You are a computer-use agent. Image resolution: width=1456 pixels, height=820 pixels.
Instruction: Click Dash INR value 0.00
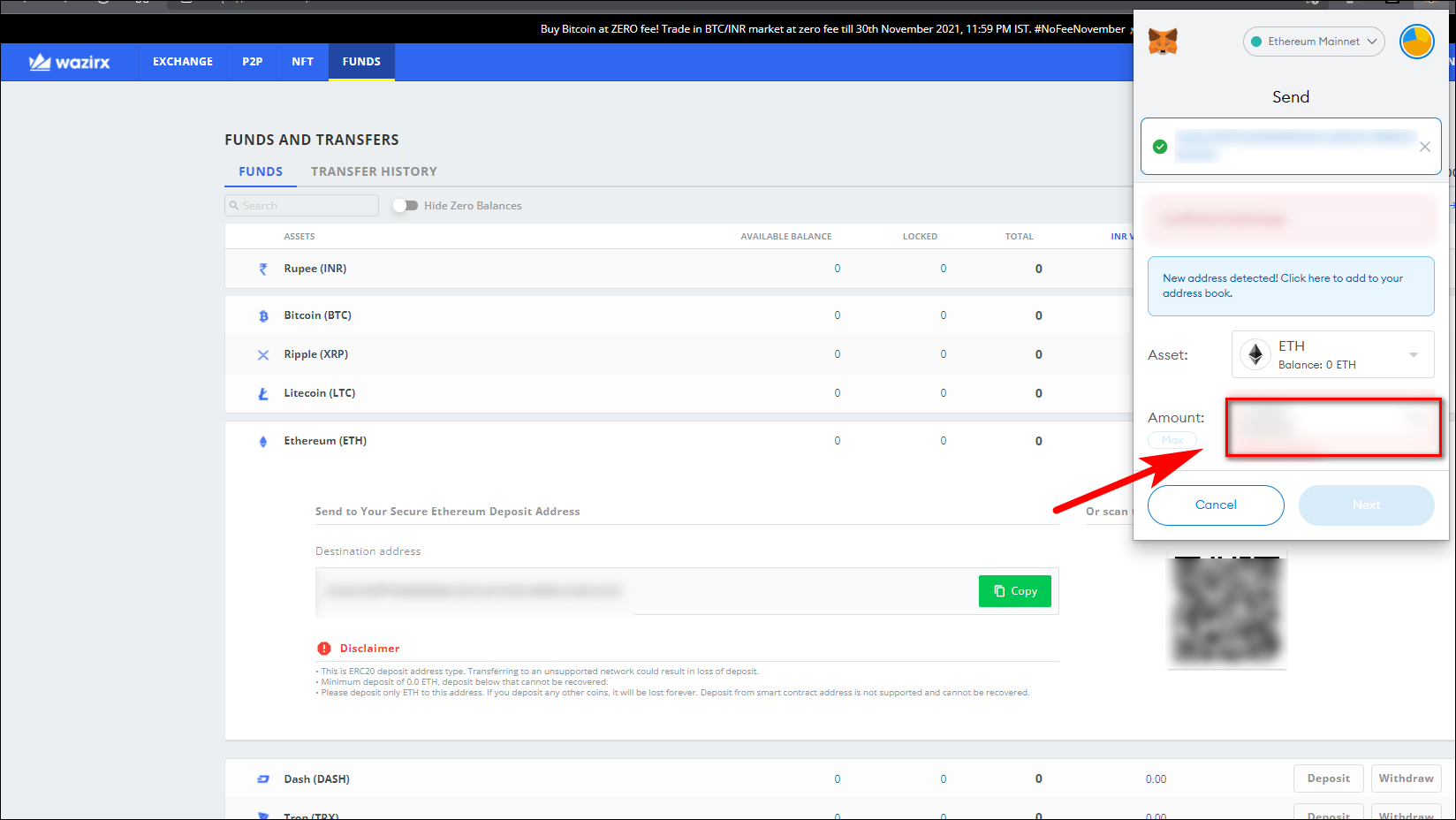1156,779
